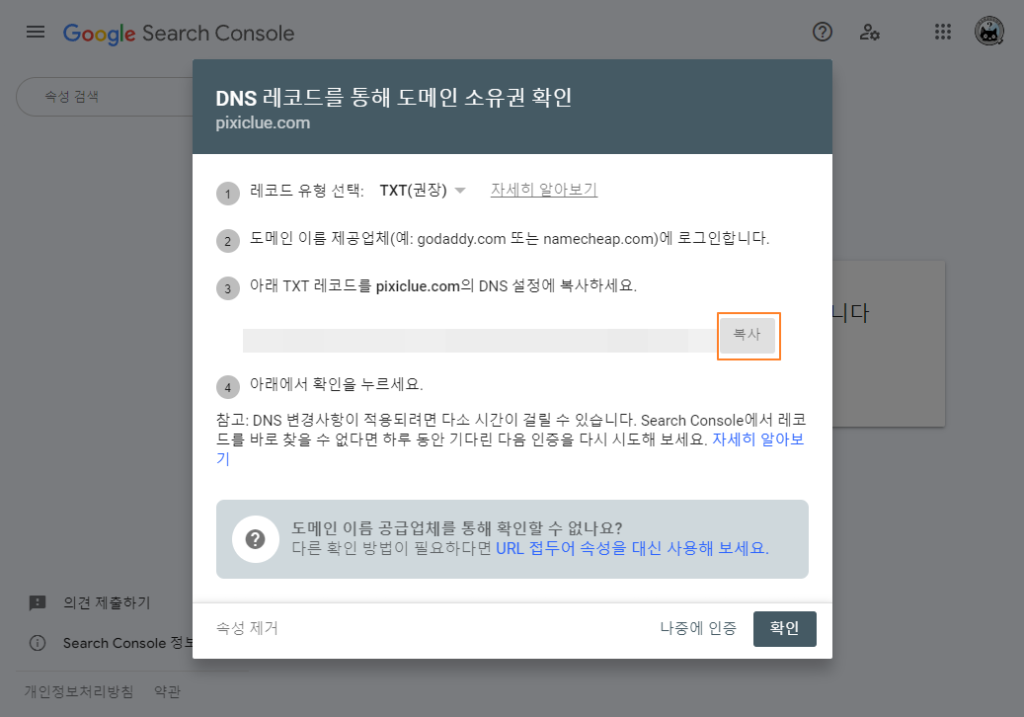1024x717 pixels.
Task: Click 속성 제거 to remove property
Action: [247, 628]
